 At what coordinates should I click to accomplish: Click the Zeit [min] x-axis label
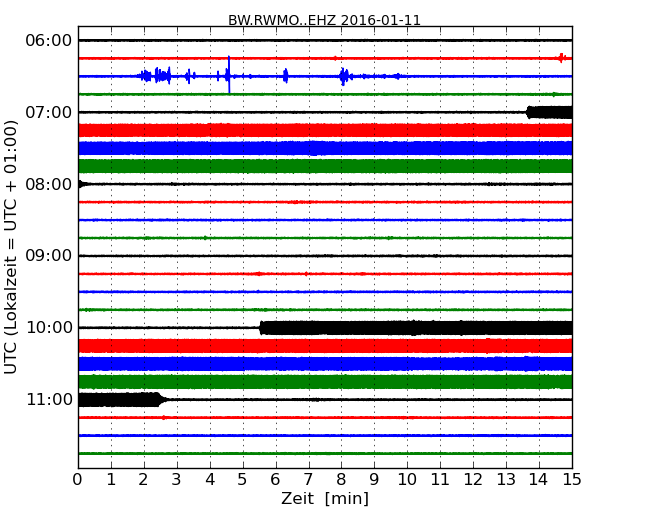[x=325, y=498]
